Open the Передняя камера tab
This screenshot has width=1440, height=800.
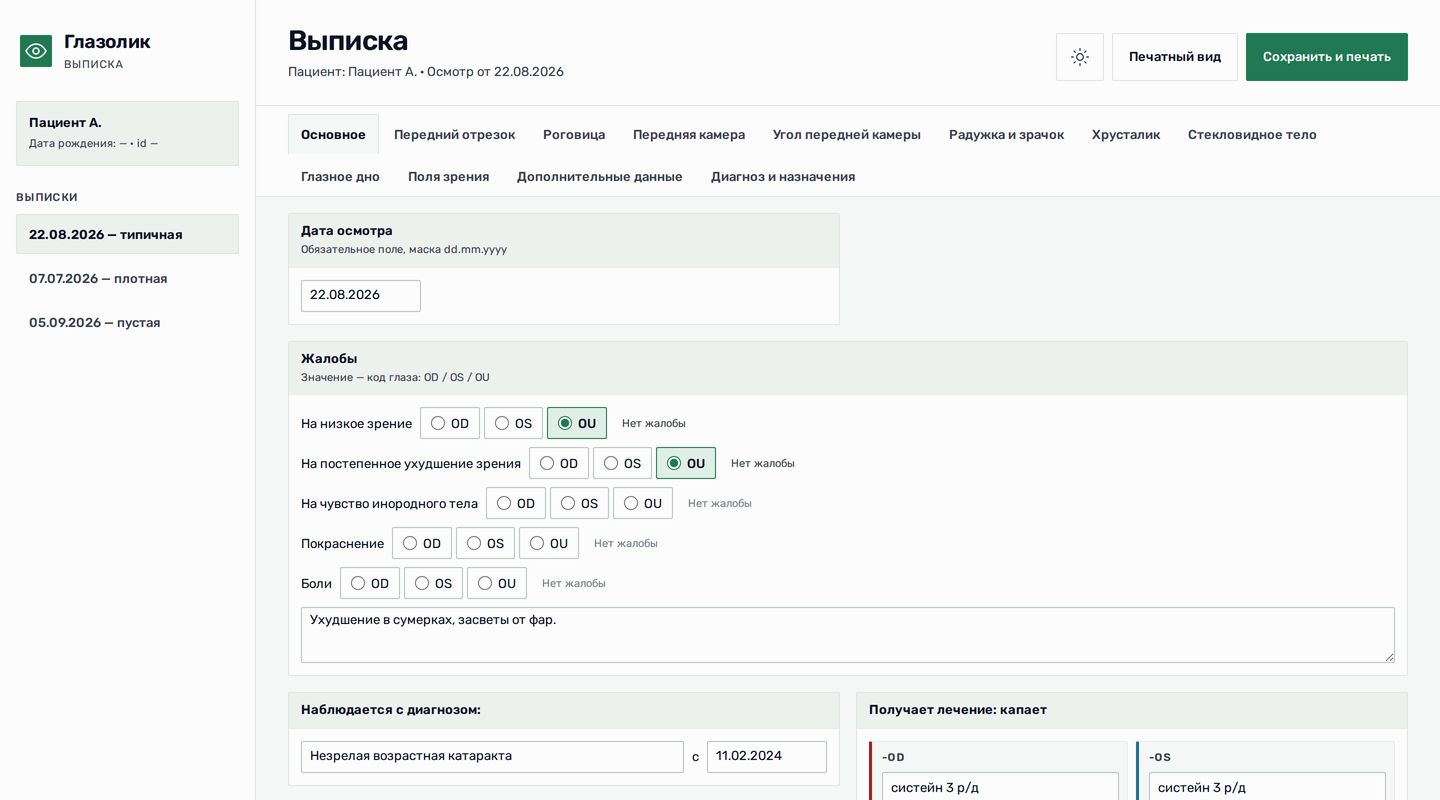click(x=689, y=134)
